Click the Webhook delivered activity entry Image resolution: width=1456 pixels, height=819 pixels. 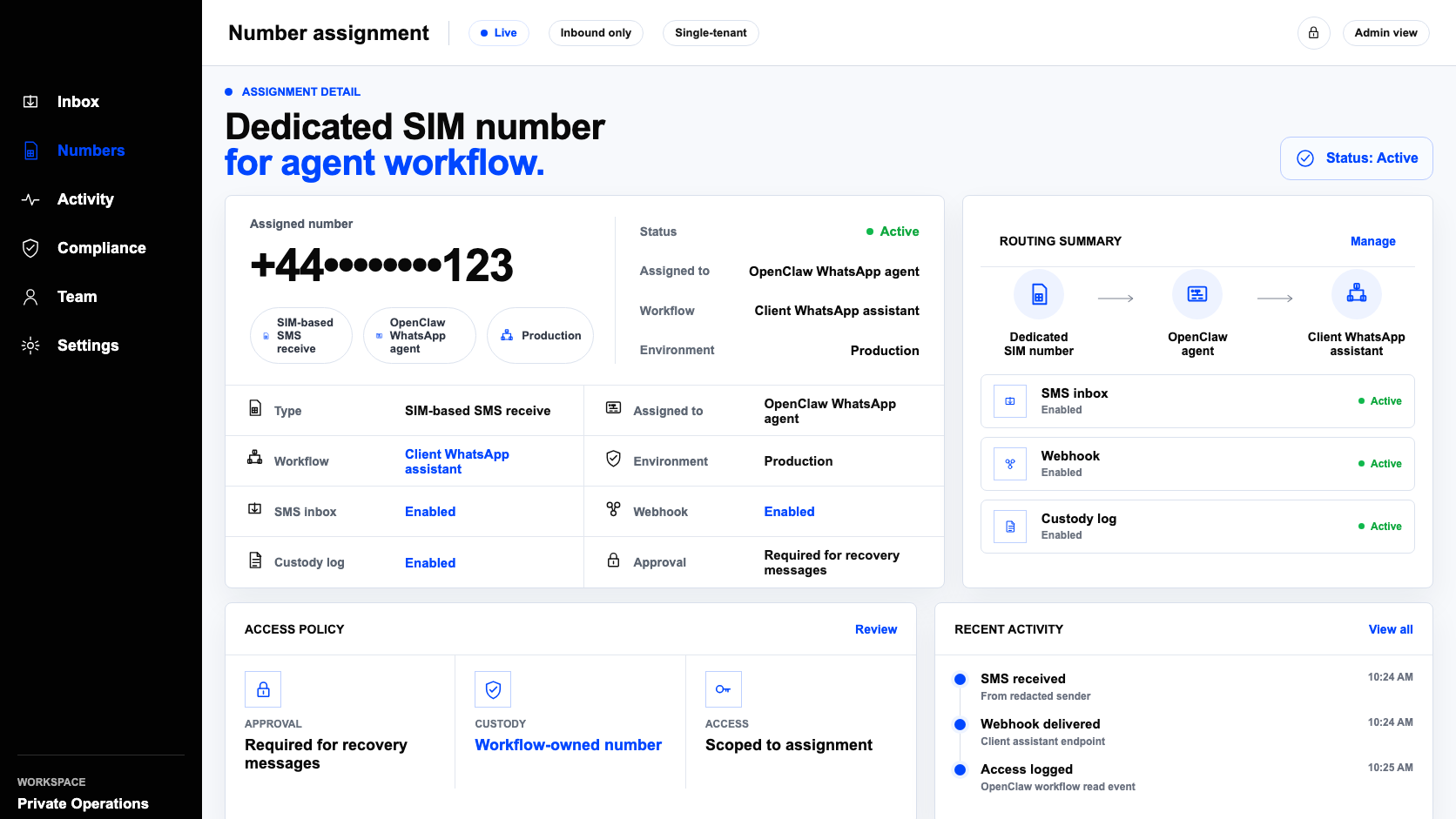pos(1184,732)
